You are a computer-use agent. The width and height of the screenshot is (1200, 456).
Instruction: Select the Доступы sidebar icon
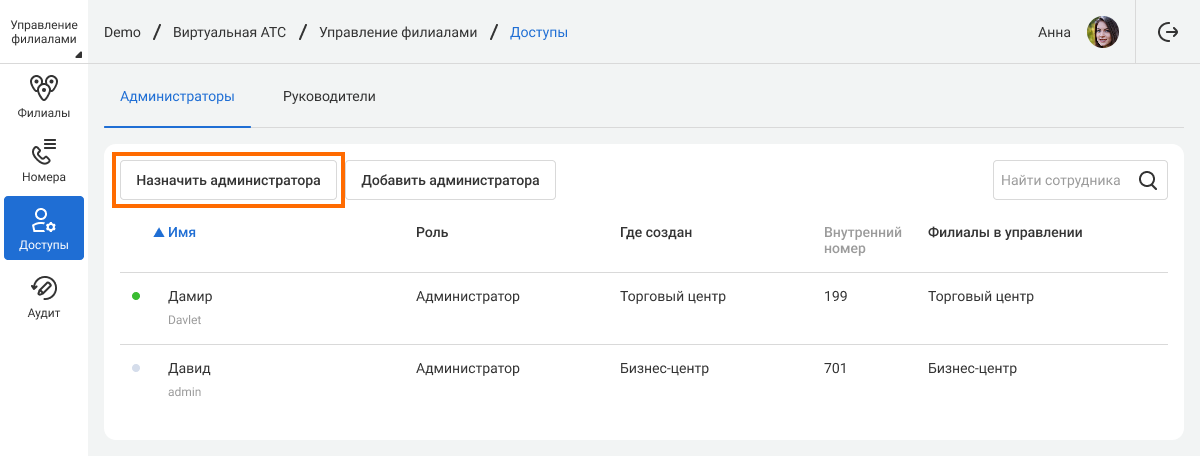tap(43, 228)
